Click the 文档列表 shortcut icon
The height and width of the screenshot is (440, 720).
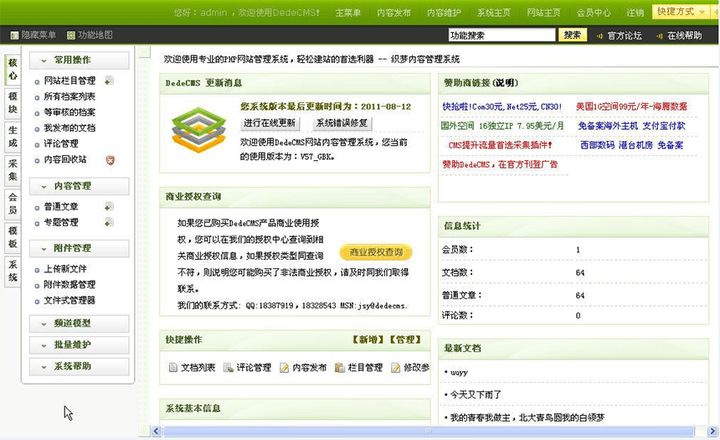pyautogui.click(x=173, y=368)
